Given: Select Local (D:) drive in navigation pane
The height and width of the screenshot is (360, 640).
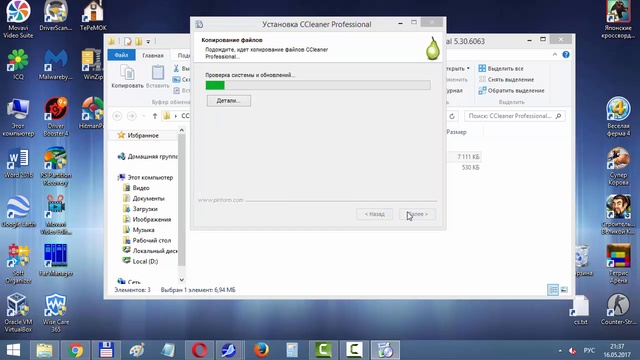Looking at the screenshot, I should pos(140,261).
